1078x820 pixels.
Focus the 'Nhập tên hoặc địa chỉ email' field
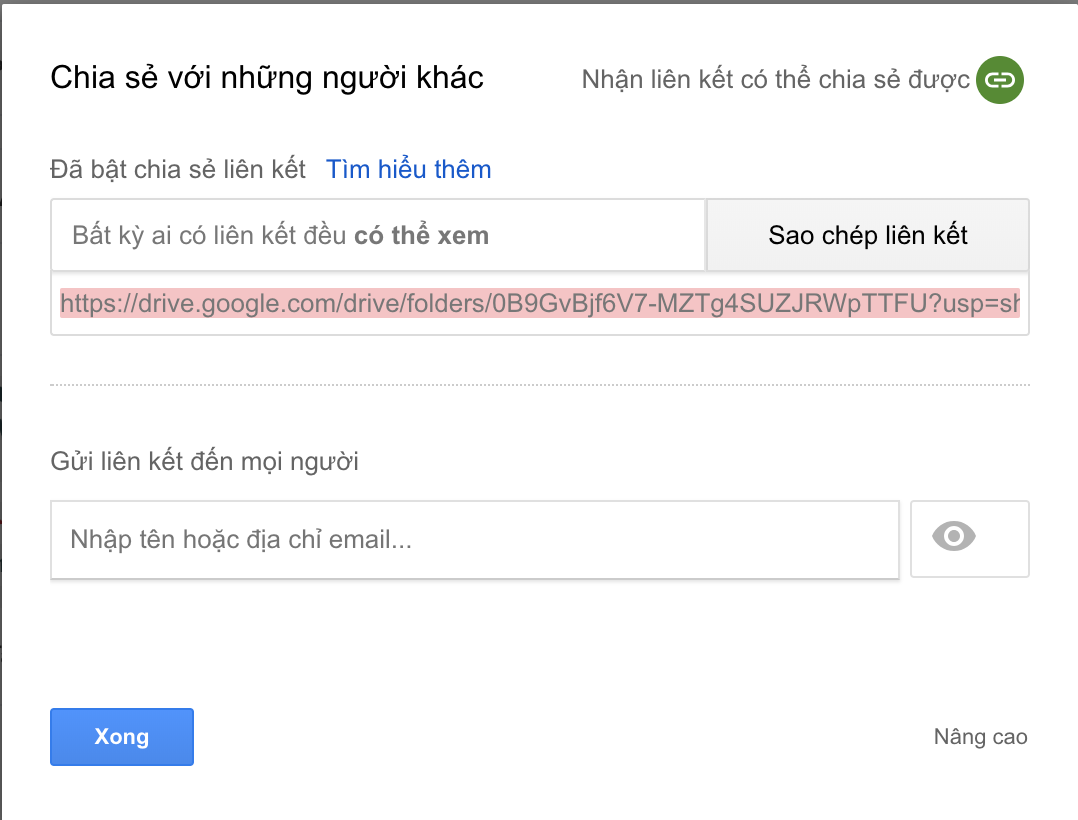475,541
